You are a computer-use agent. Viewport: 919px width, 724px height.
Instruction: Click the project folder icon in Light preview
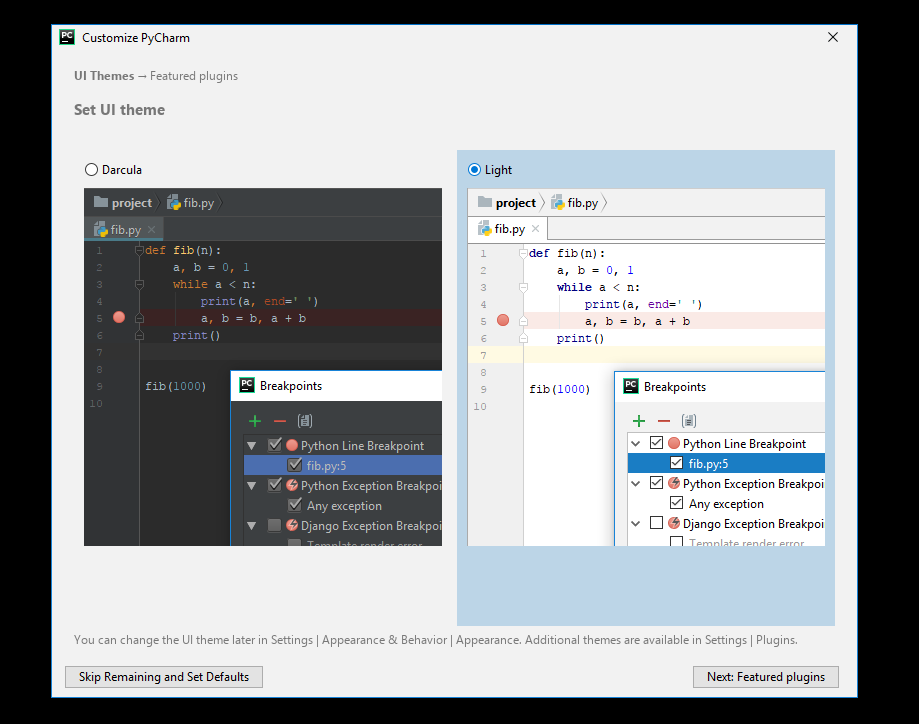click(x=485, y=202)
